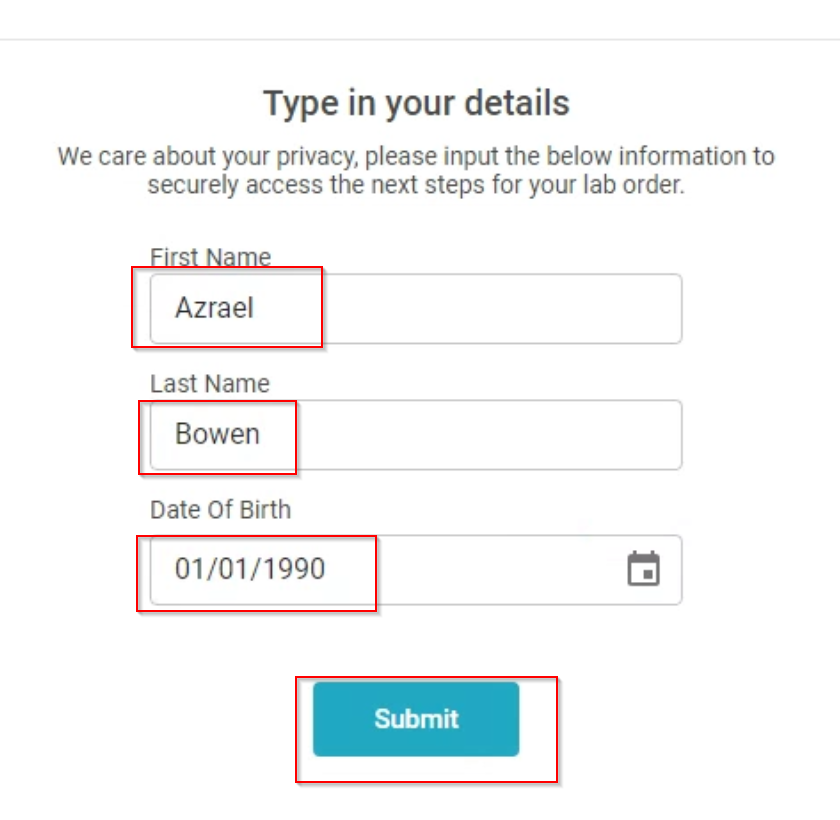Click empty area between date and calendar icon
Image resolution: width=840 pixels, height=820 pixels.
(476, 570)
